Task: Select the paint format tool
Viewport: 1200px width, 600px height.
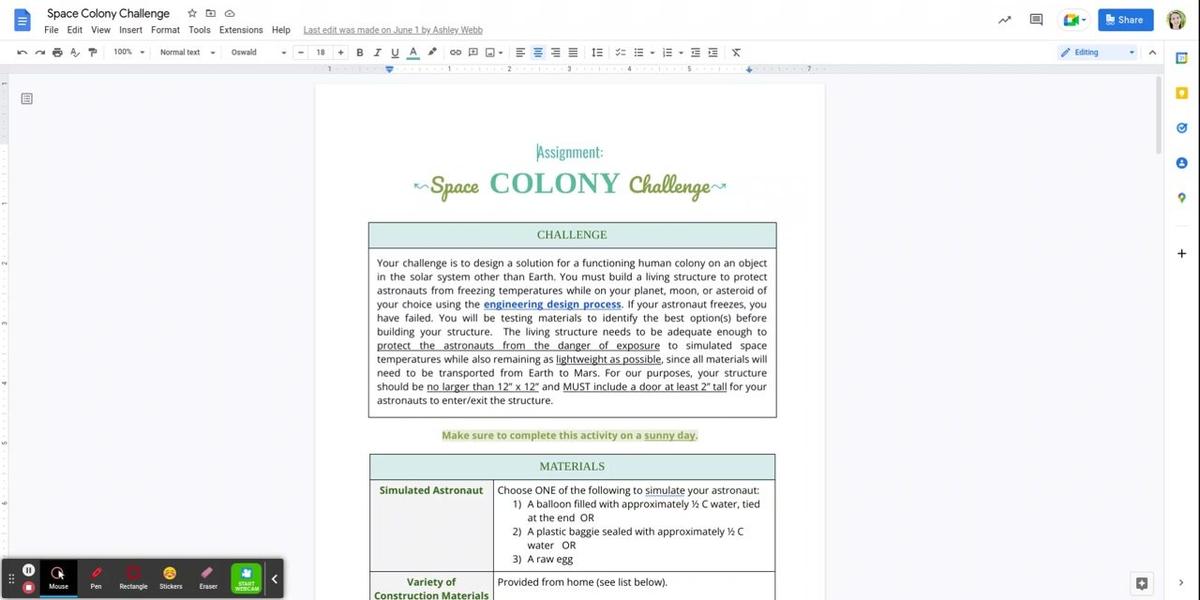Action: [x=93, y=52]
